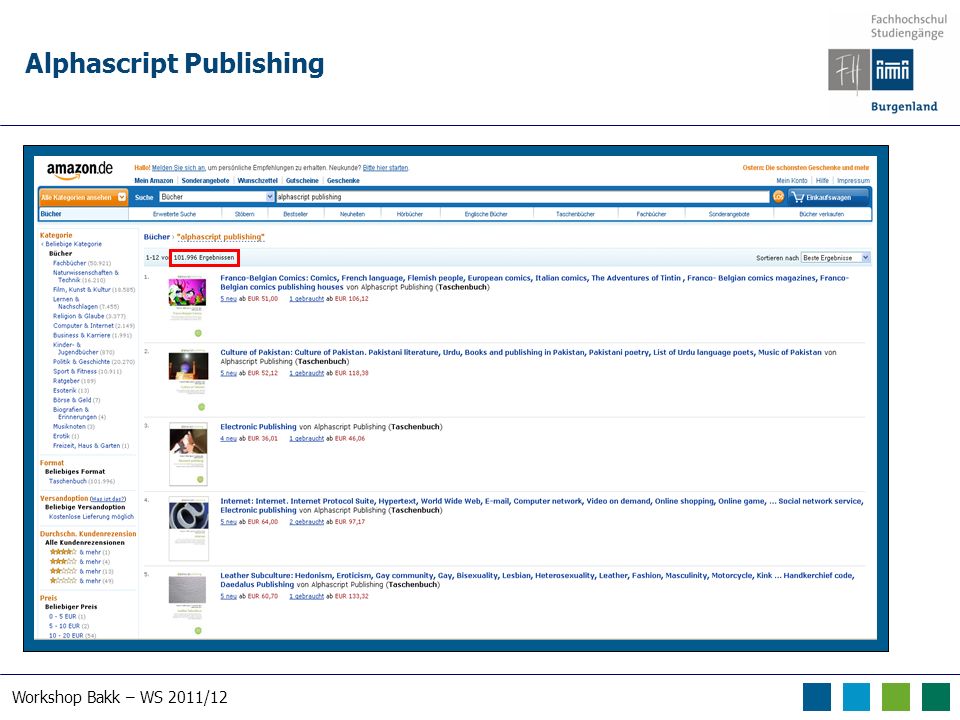Click the Bitte hier starten link
This screenshot has width=960, height=720.
(x=385, y=168)
